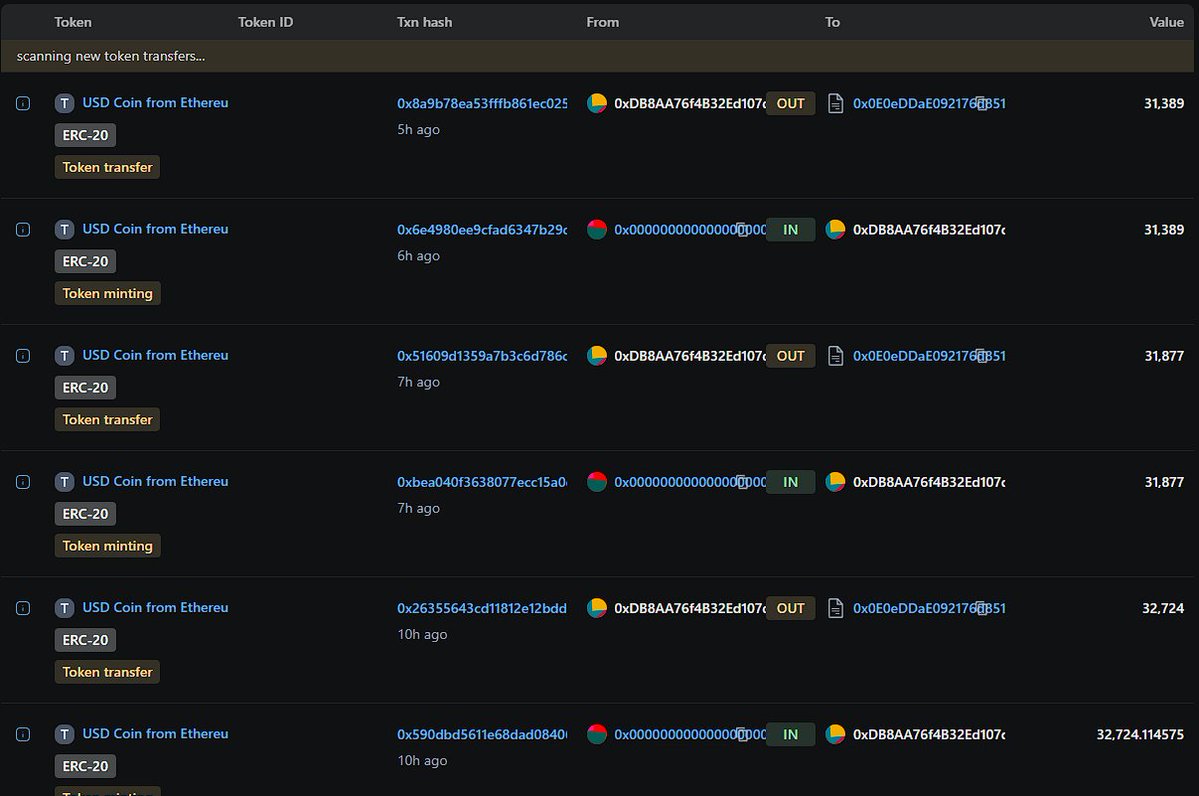The width and height of the screenshot is (1199, 796).
Task: Click T token icon in 6h ago row
Action: tap(64, 229)
